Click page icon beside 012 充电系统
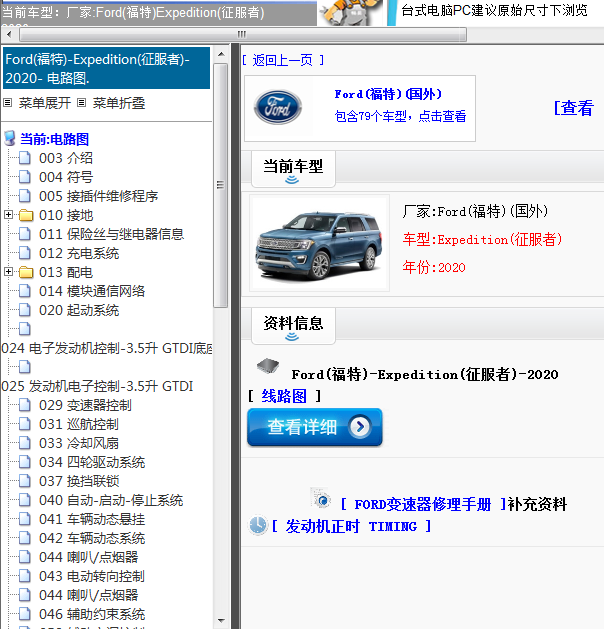Screen dimensions: 604x629 [25, 253]
